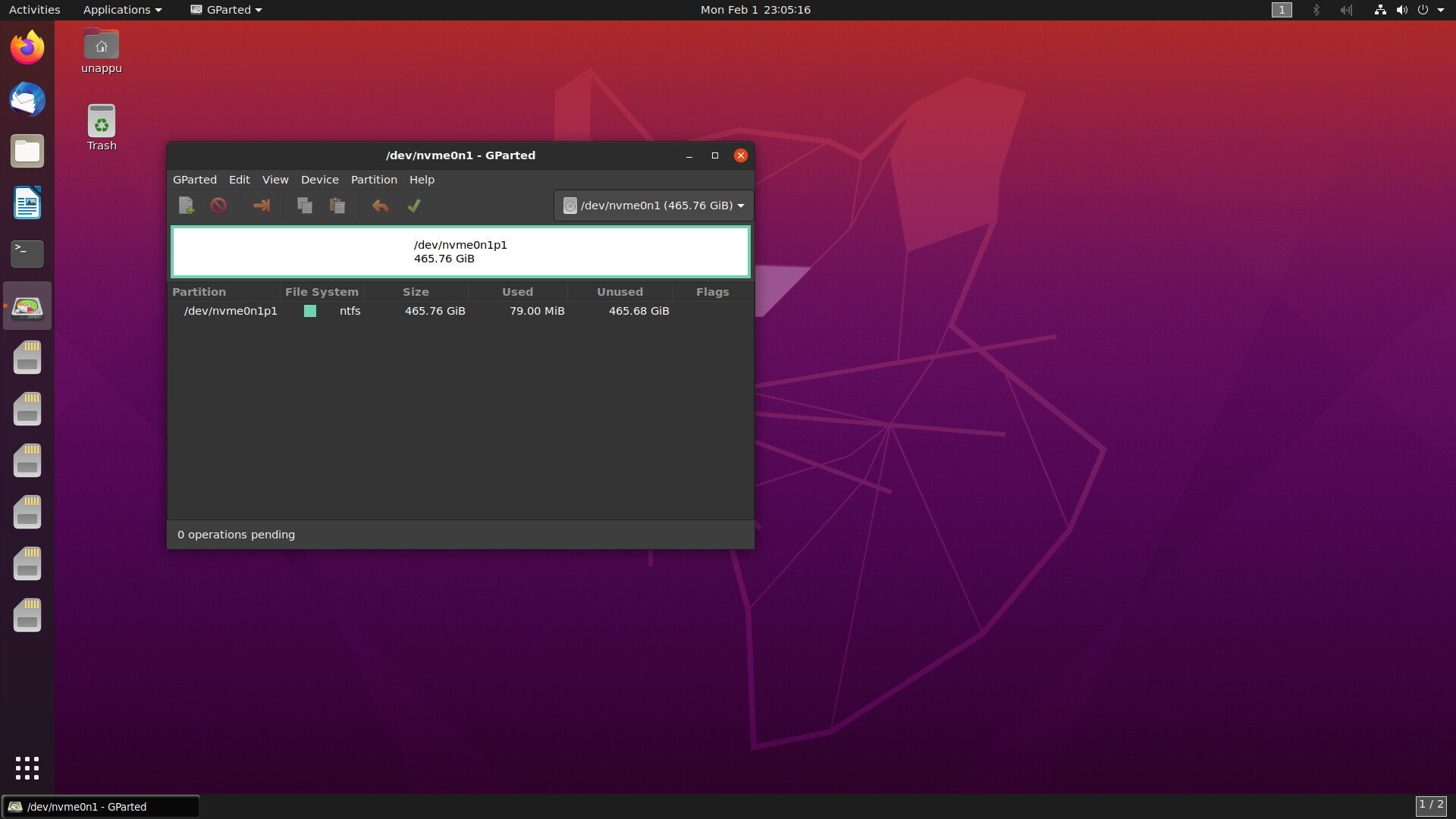Image resolution: width=1456 pixels, height=819 pixels.
Task: Click the '0 operations pending' status bar
Action: (x=460, y=535)
